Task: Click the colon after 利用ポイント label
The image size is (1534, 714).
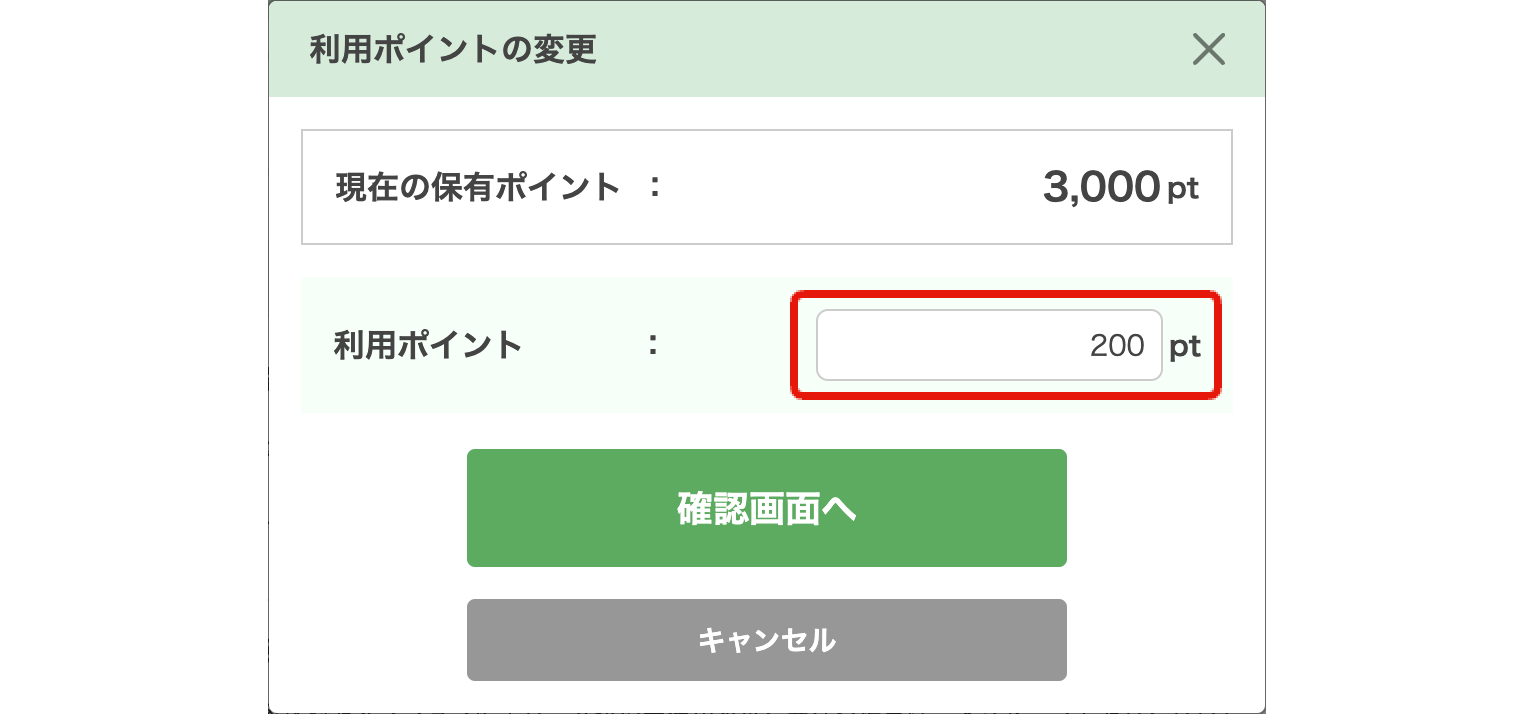Action: tap(652, 345)
